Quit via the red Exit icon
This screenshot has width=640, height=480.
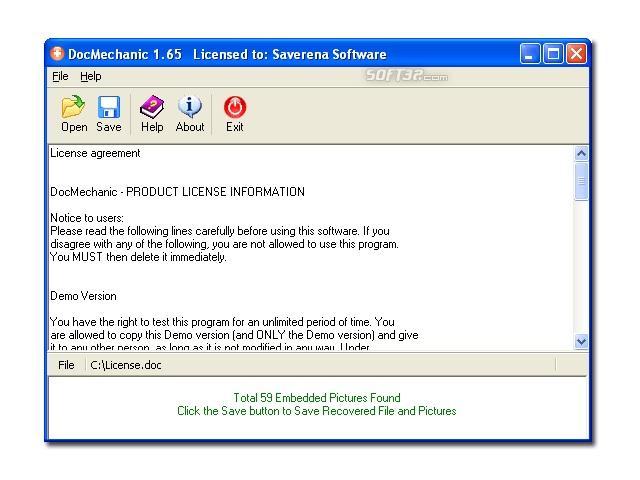[x=235, y=113]
